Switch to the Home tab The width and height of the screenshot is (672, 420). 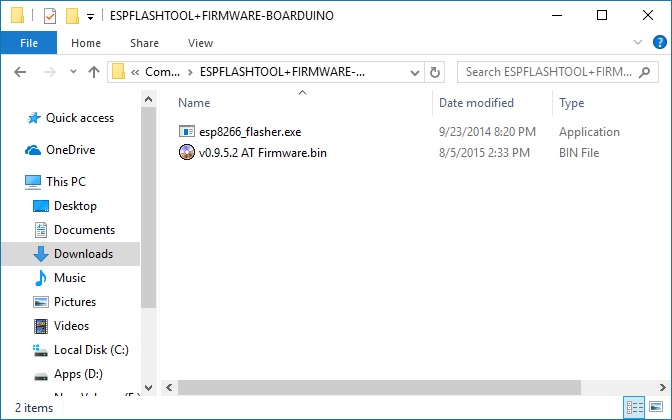[x=86, y=43]
